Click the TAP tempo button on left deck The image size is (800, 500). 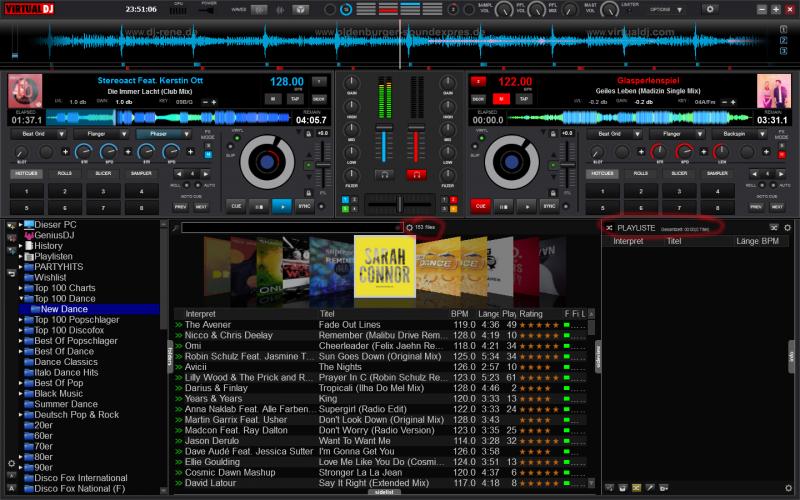coord(294,99)
